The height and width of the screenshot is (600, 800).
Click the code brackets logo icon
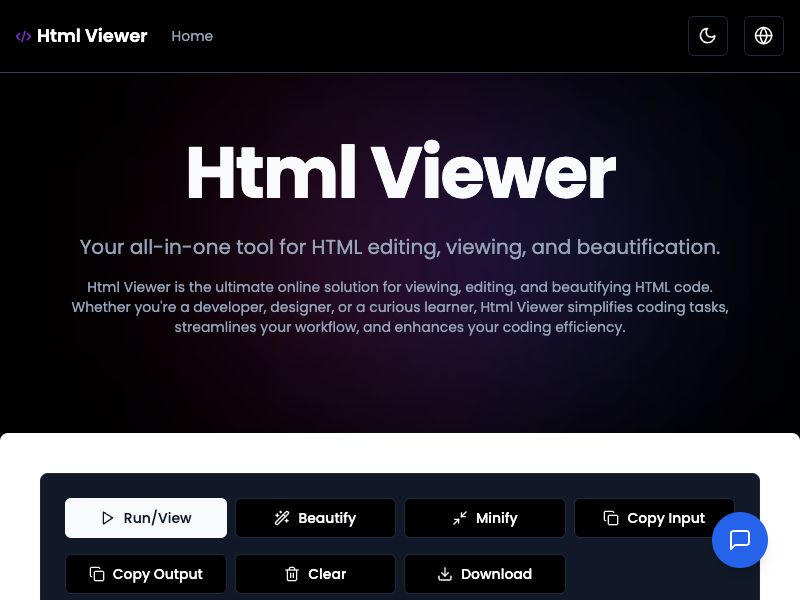click(22, 36)
